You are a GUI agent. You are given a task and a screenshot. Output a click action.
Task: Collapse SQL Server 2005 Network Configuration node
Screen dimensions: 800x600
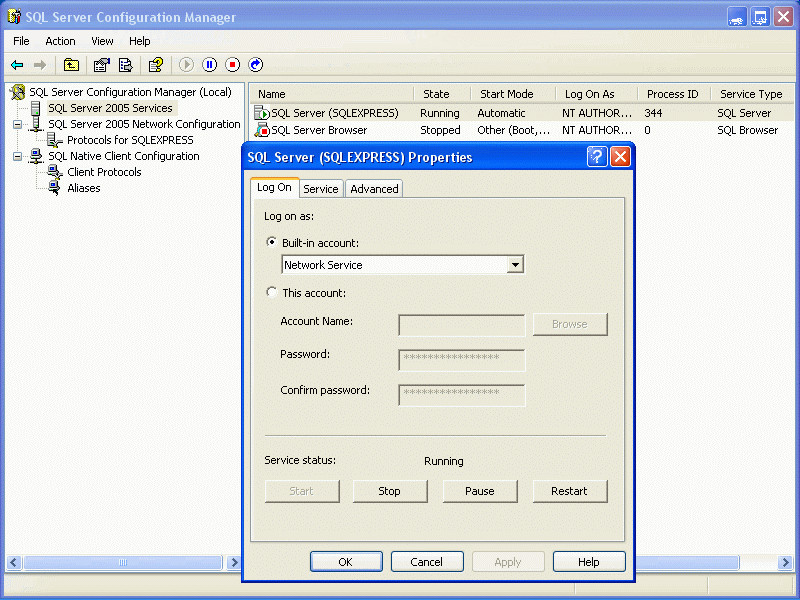tap(17, 124)
